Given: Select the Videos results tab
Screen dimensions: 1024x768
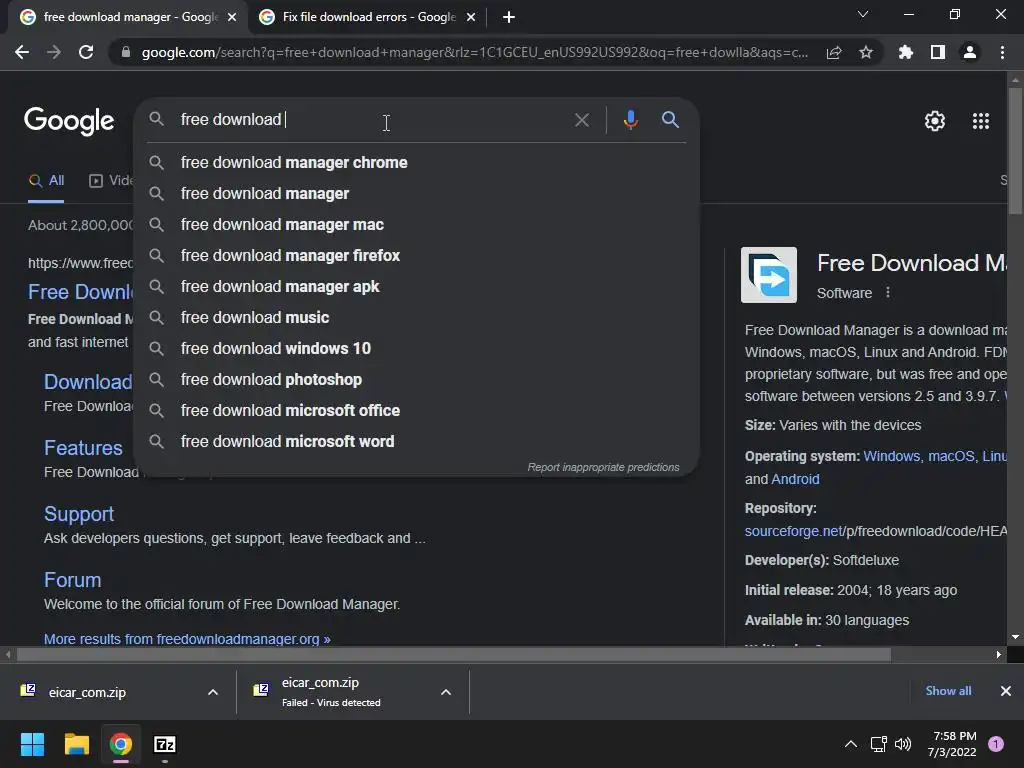Looking at the screenshot, I should pyautogui.click(x=111, y=181).
